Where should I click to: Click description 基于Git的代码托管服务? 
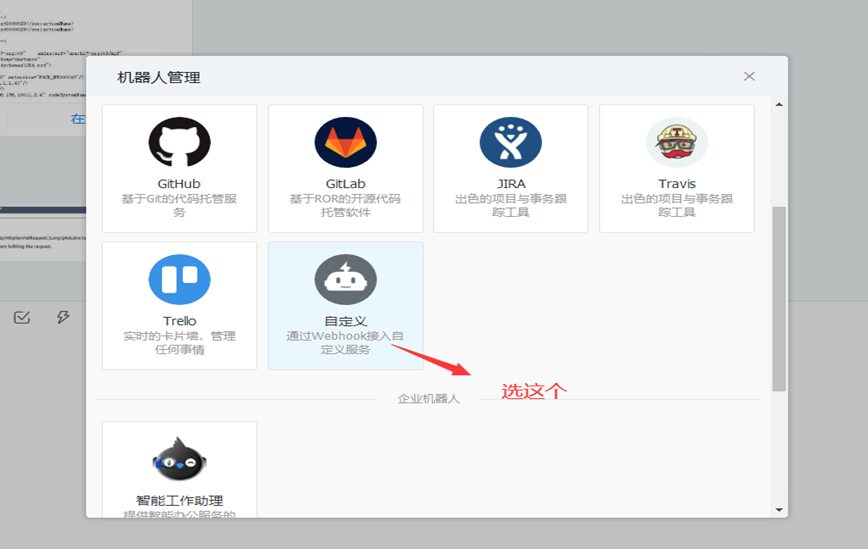tap(179, 205)
